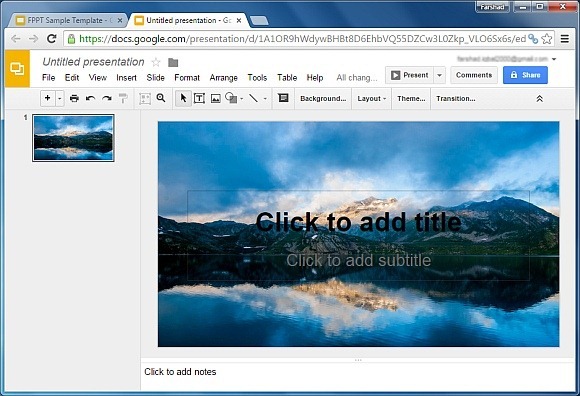Image resolution: width=580 pixels, height=396 pixels.
Task: Open the account email dropdown arrow
Action: (554, 59)
